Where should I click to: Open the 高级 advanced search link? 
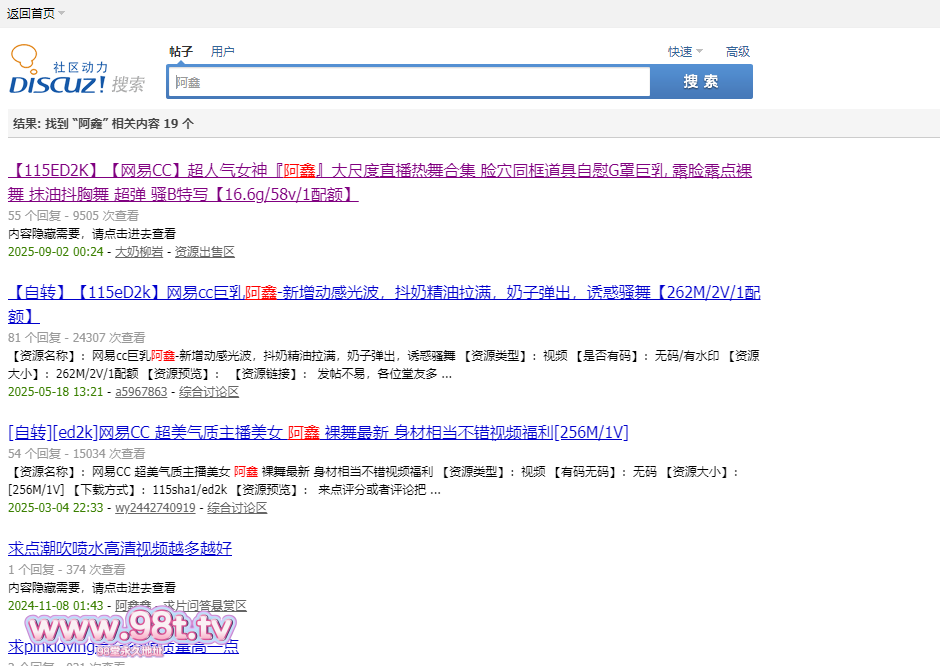(x=737, y=52)
